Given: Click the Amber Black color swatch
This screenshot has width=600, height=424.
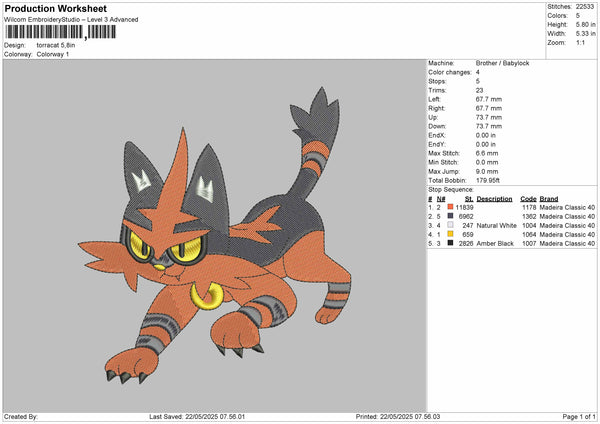Looking at the screenshot, I should pyautogui.click(x=450, y=243).
